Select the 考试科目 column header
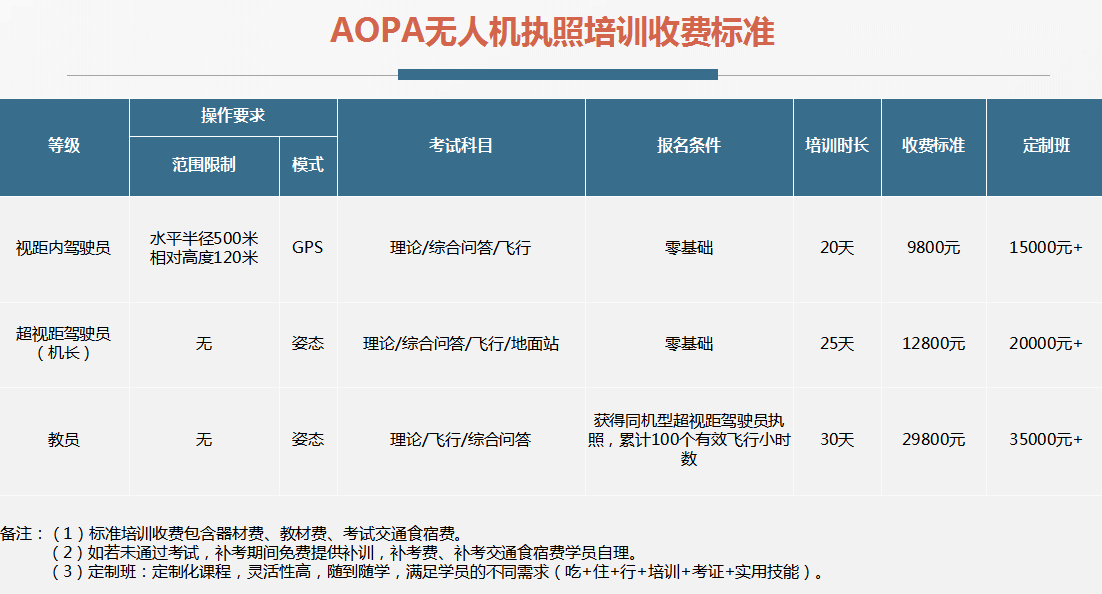The width and height of the screenshot is (1102, 594). coord(461,146)
